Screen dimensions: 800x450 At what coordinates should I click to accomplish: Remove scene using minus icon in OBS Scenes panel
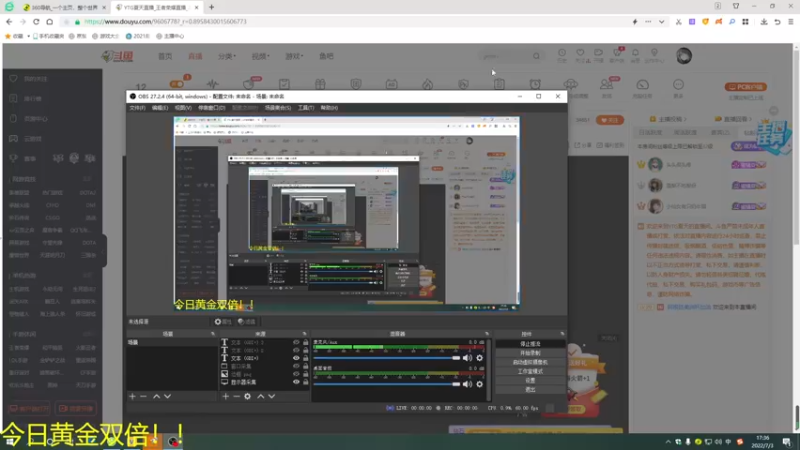[x=143, y=396]
